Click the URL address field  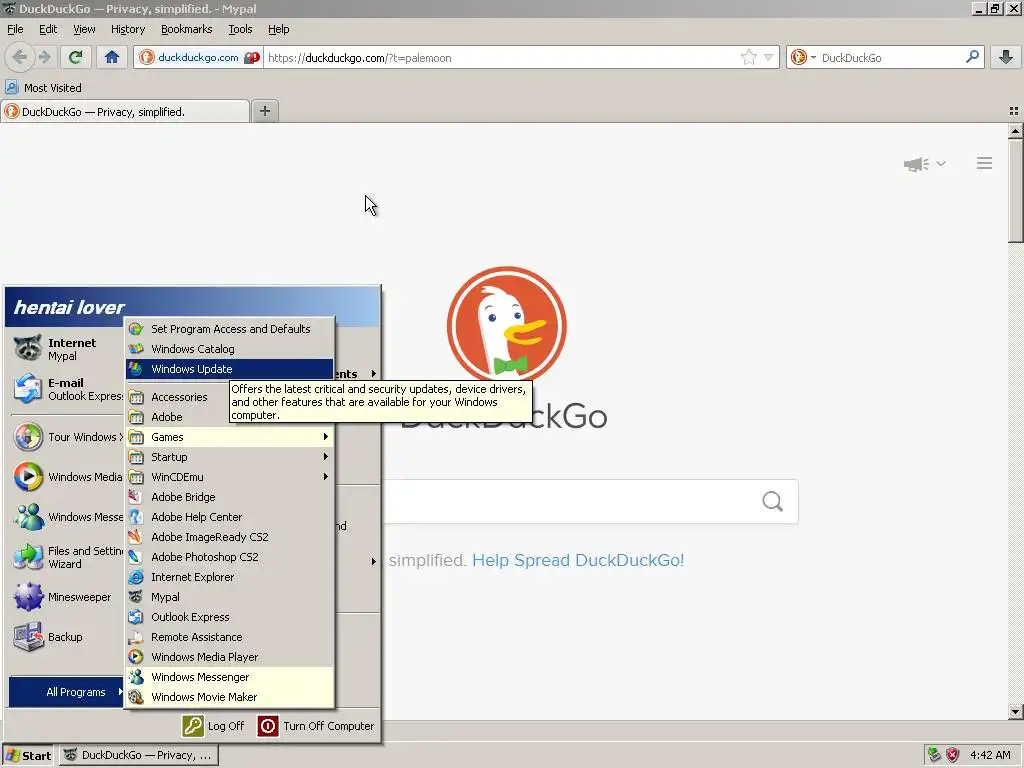500,57
